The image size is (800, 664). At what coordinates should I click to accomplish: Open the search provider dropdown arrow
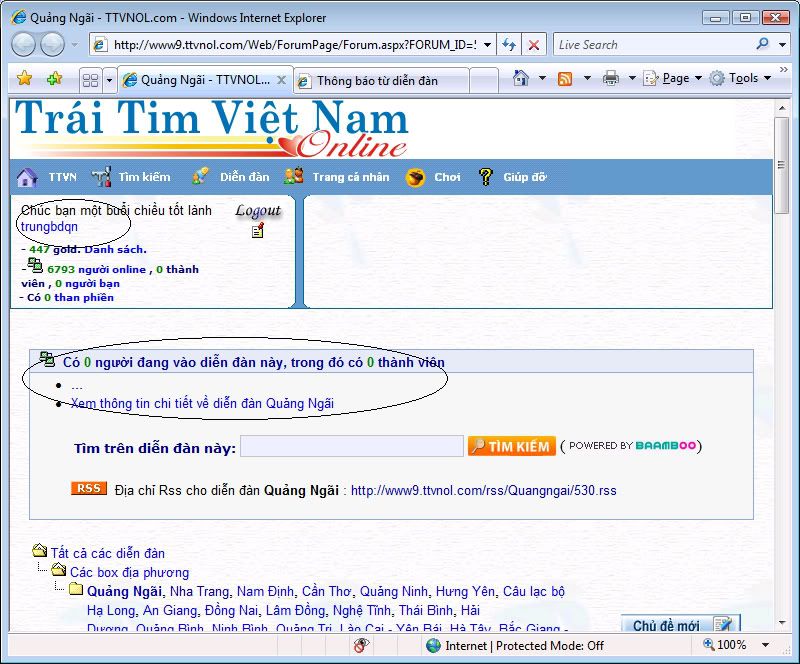click(782, 45)
